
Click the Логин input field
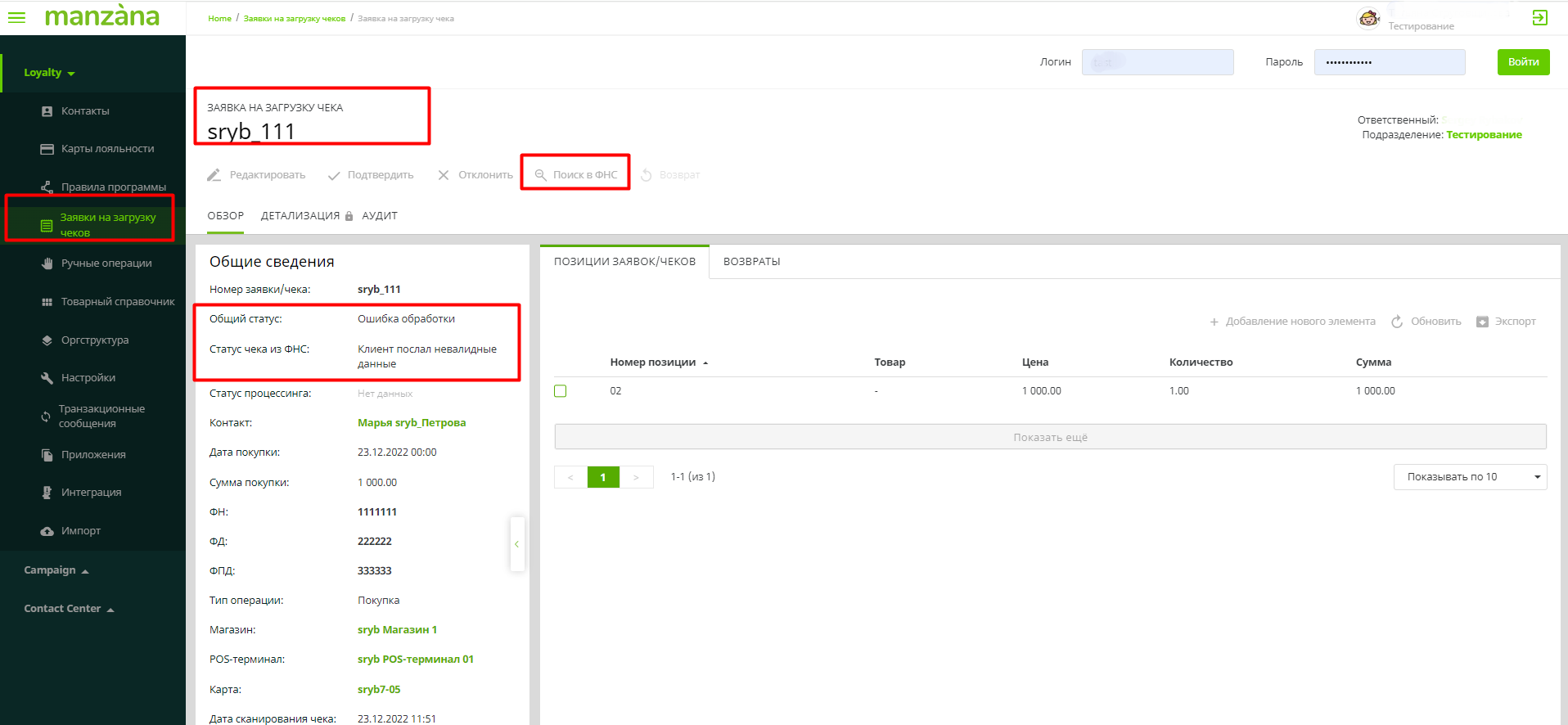pyautogui.click(x=1157, y=62)
